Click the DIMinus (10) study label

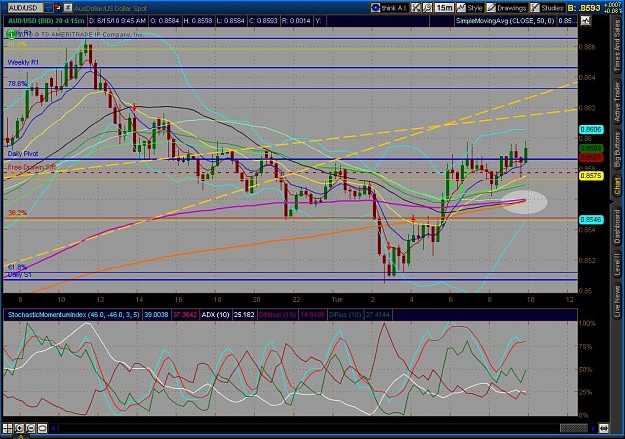click(277, 315)
